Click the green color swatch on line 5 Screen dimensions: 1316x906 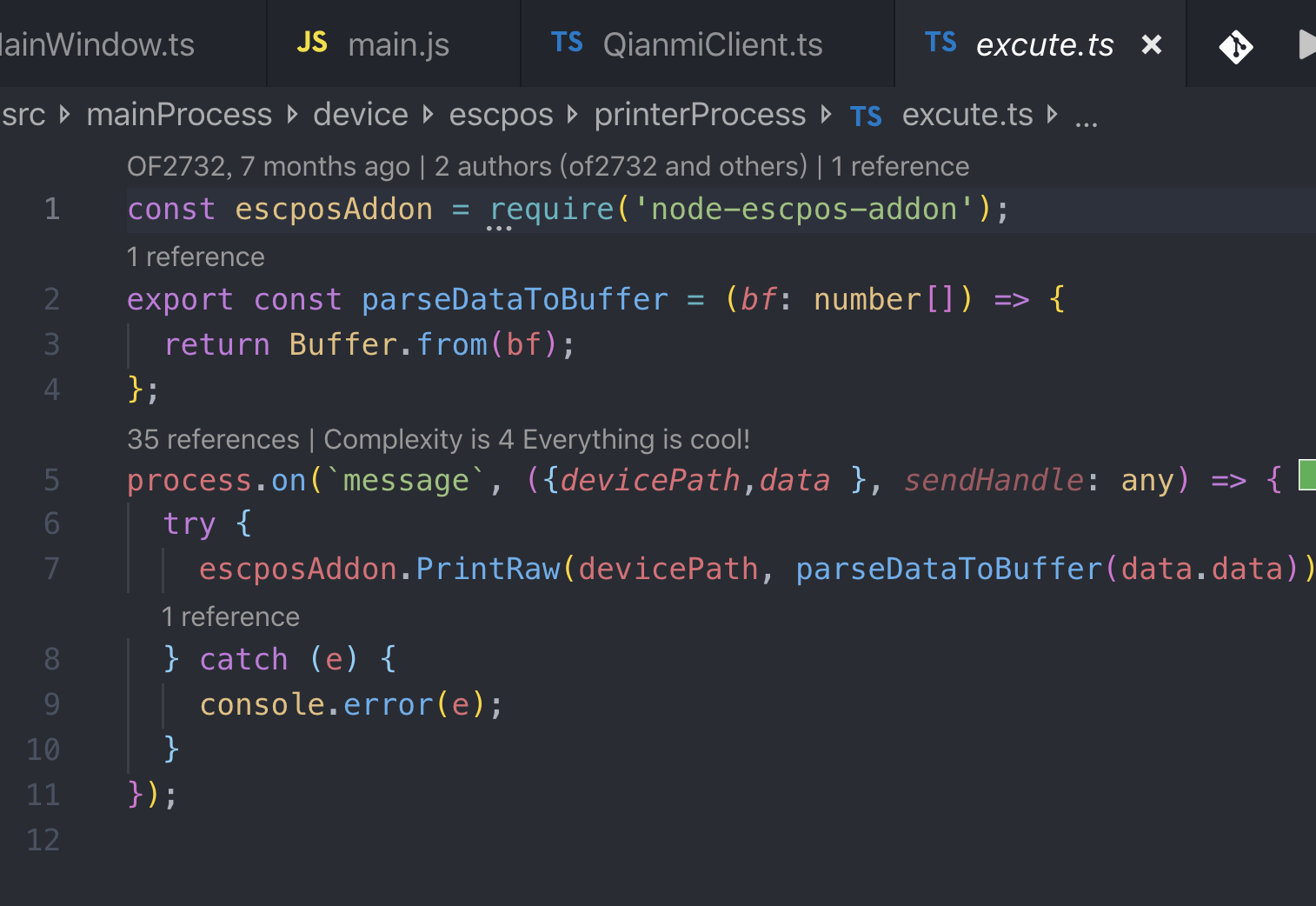[1307, 476]
